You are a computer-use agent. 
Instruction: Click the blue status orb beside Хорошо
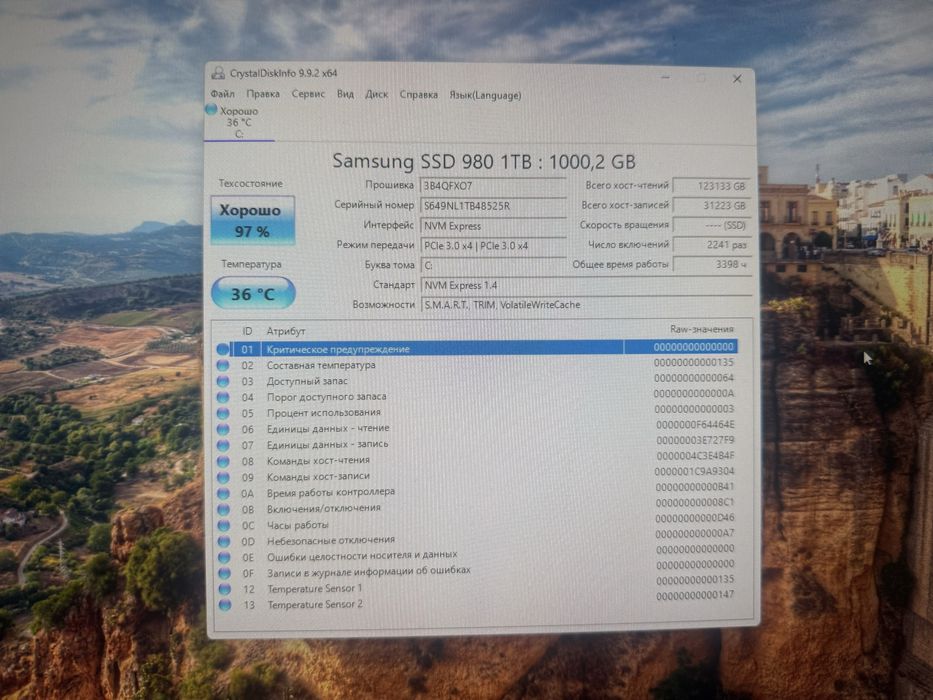coord(211,110)
